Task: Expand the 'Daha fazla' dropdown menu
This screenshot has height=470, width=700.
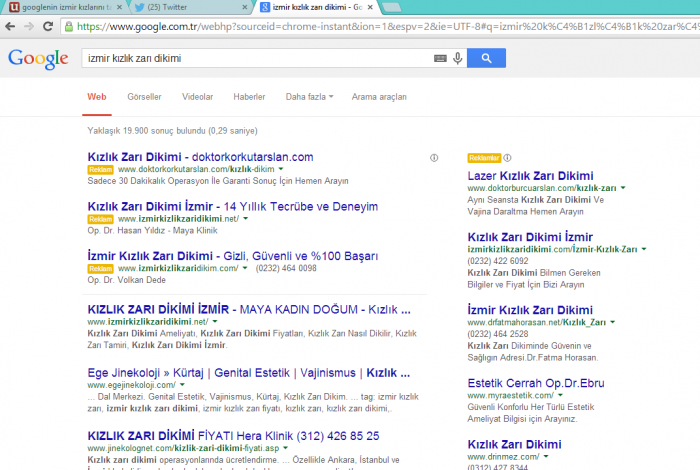Action: (309, 97)
